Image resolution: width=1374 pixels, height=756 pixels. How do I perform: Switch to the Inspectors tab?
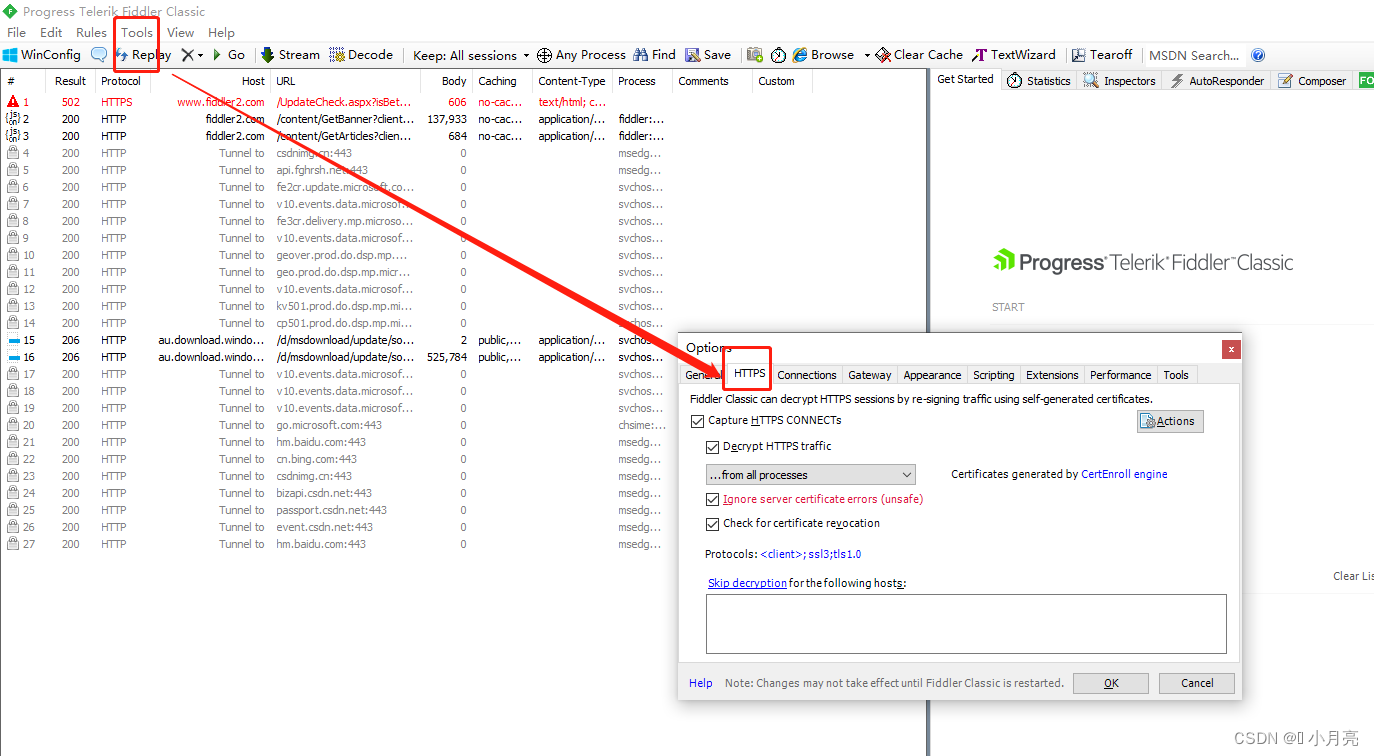1119,81
